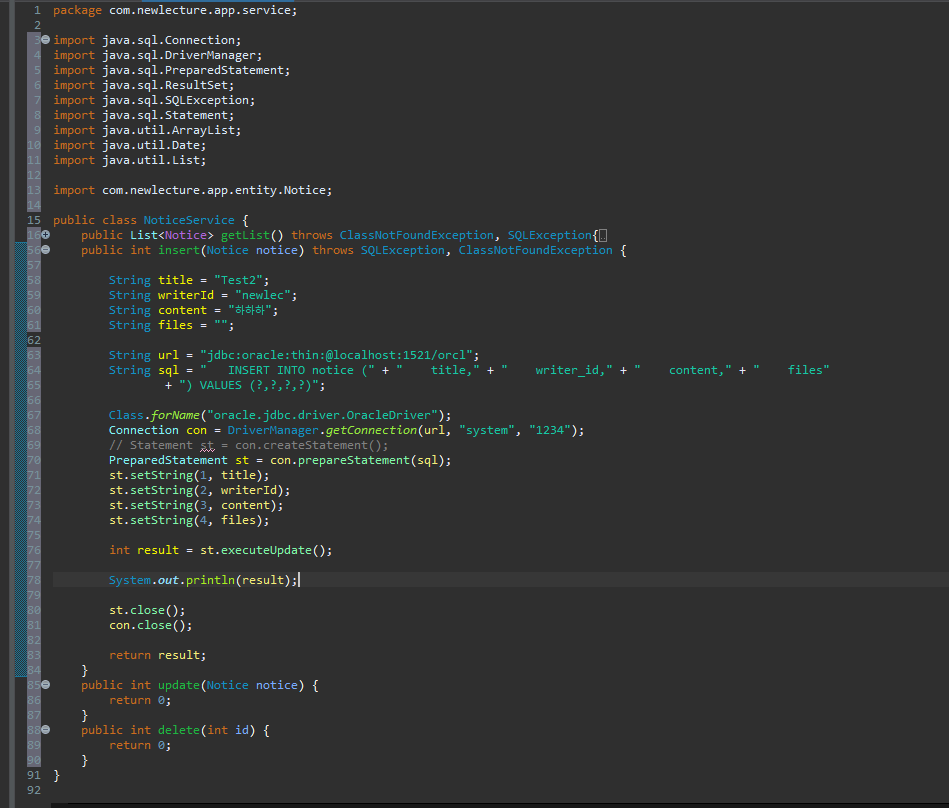Click 'java.sql.DriverManager;' import line
The image size is (949, 808).
point(182,55)
